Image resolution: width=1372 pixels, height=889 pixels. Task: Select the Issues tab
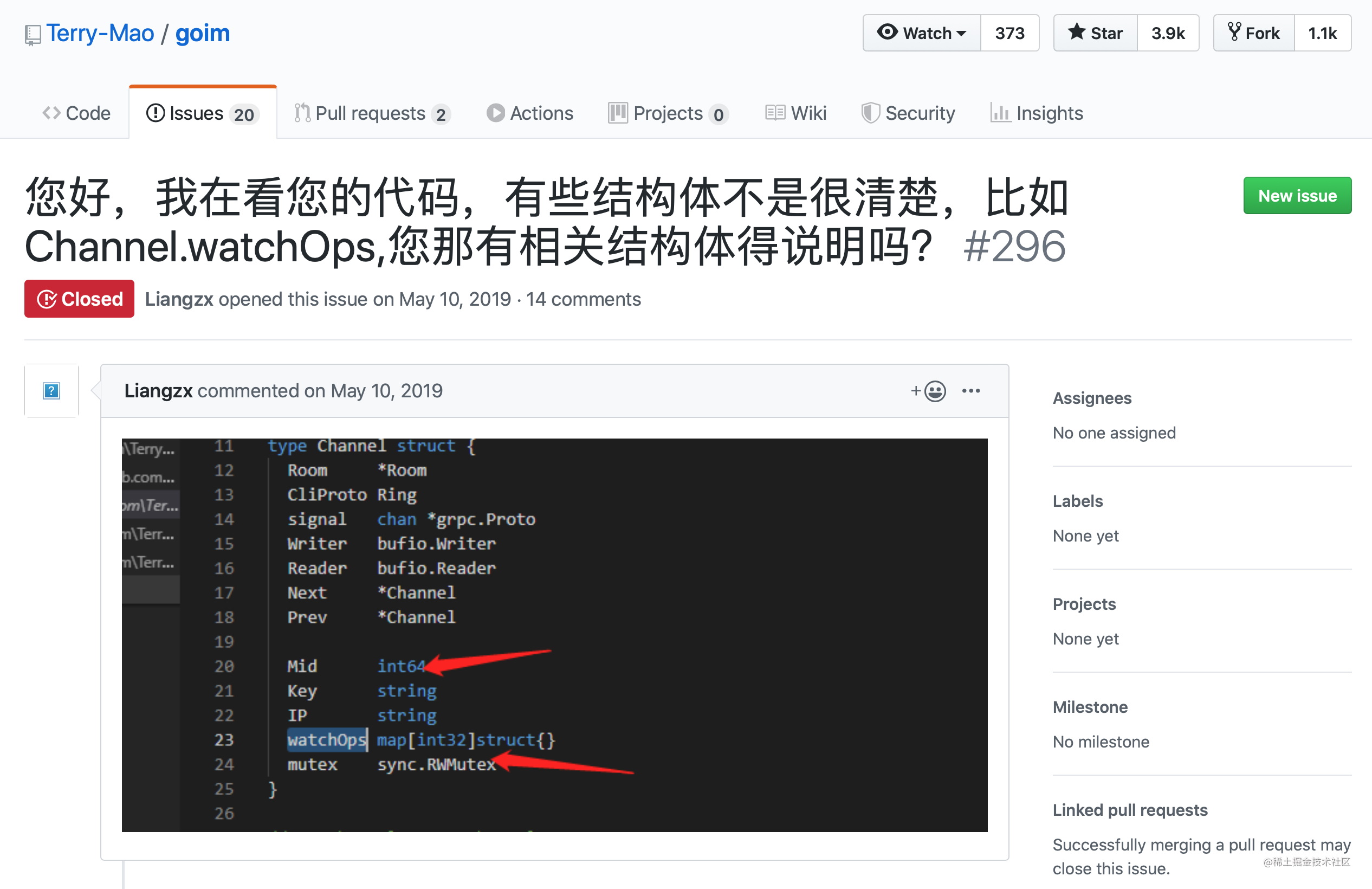[203, 113]
